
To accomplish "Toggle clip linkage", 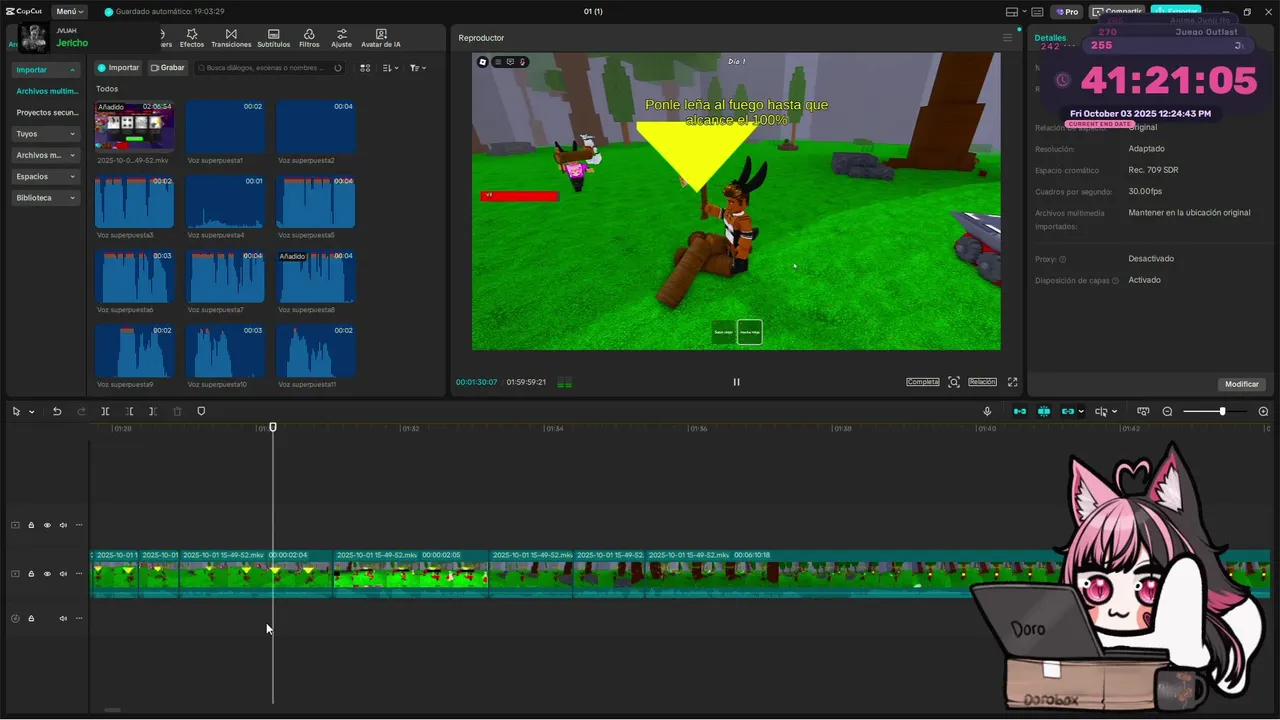I will pyautogui.click(x=1068, y=411).
